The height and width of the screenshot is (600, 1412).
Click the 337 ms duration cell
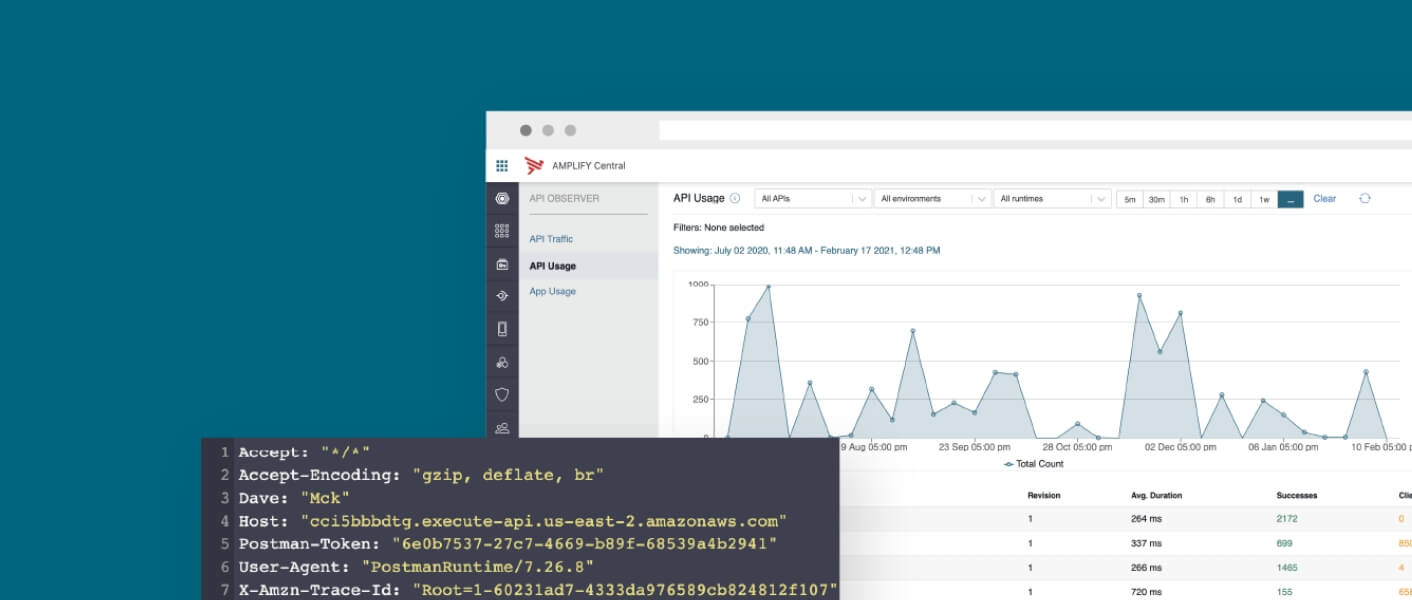click(x=1146, y=543)
